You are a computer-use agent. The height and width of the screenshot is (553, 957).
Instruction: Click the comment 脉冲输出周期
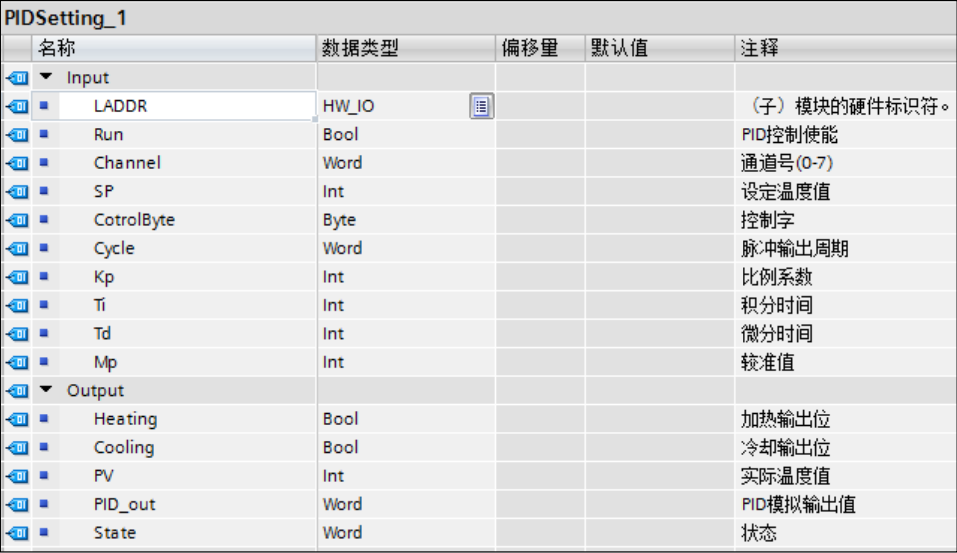(x=795, y=248)
